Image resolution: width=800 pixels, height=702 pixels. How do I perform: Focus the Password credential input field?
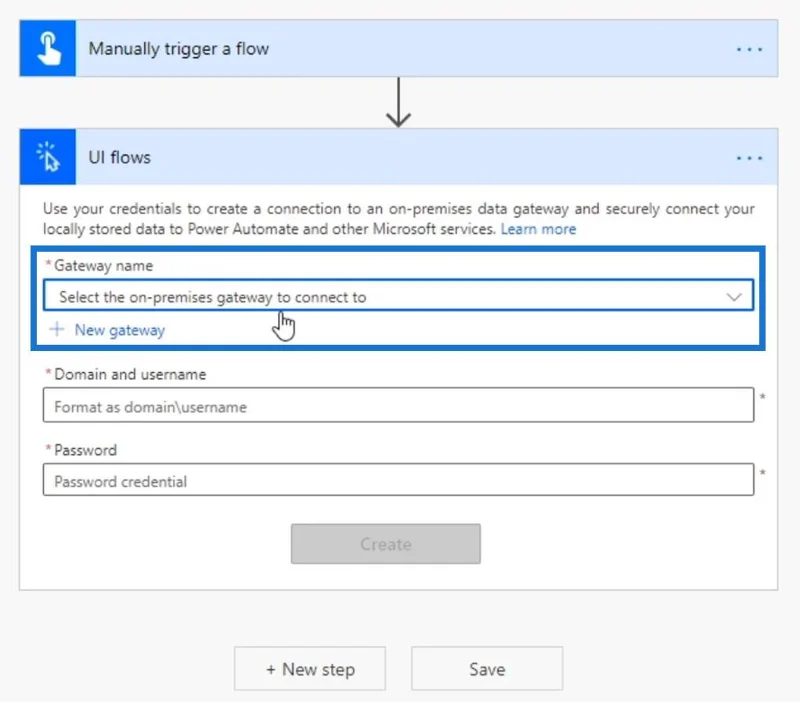pos(398,480)
